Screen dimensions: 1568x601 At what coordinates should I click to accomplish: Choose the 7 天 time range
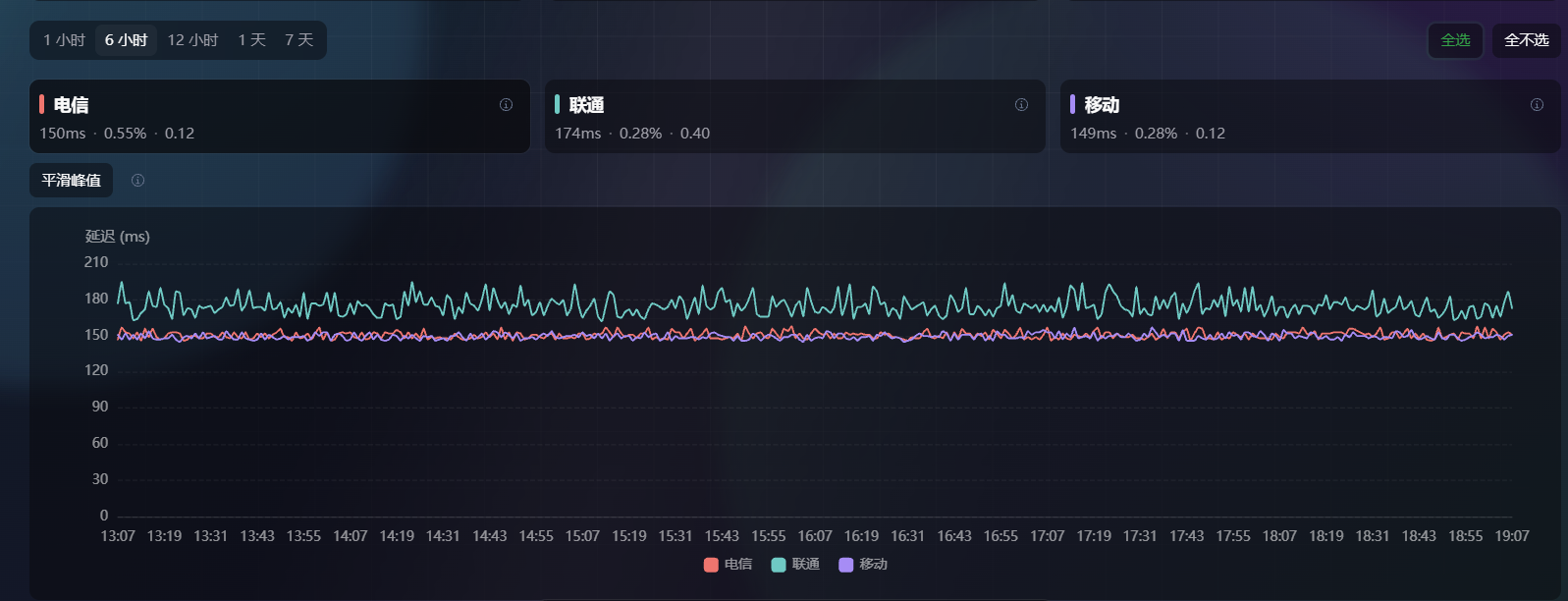(x=298, y=40)
